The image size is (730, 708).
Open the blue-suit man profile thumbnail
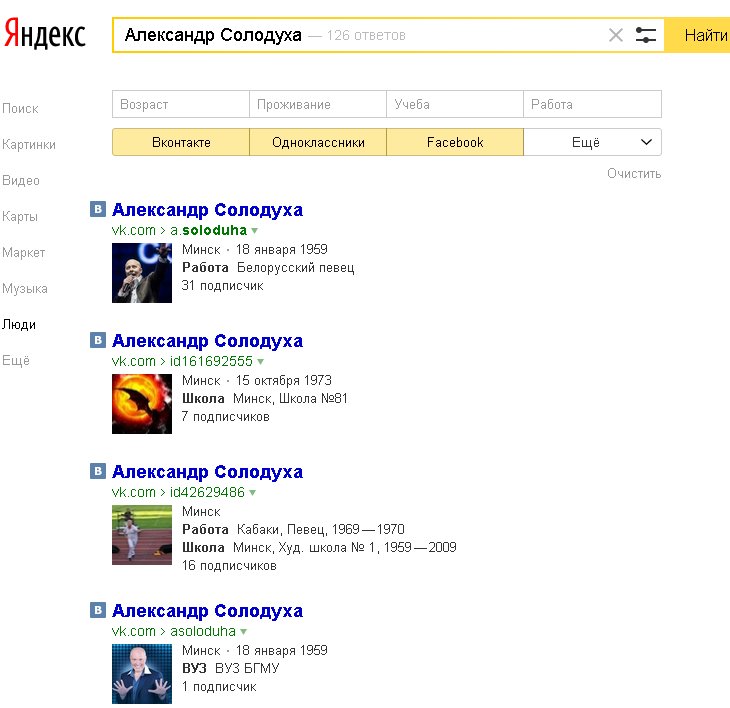pyautogui.click(x=142, y=674)
